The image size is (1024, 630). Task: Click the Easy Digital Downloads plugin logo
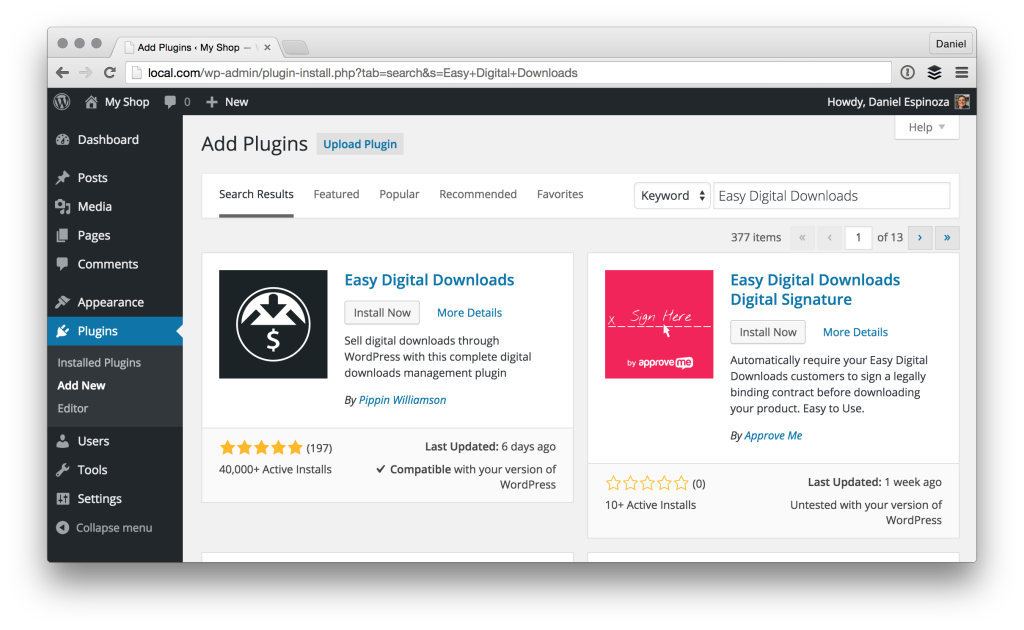point(273,324)
